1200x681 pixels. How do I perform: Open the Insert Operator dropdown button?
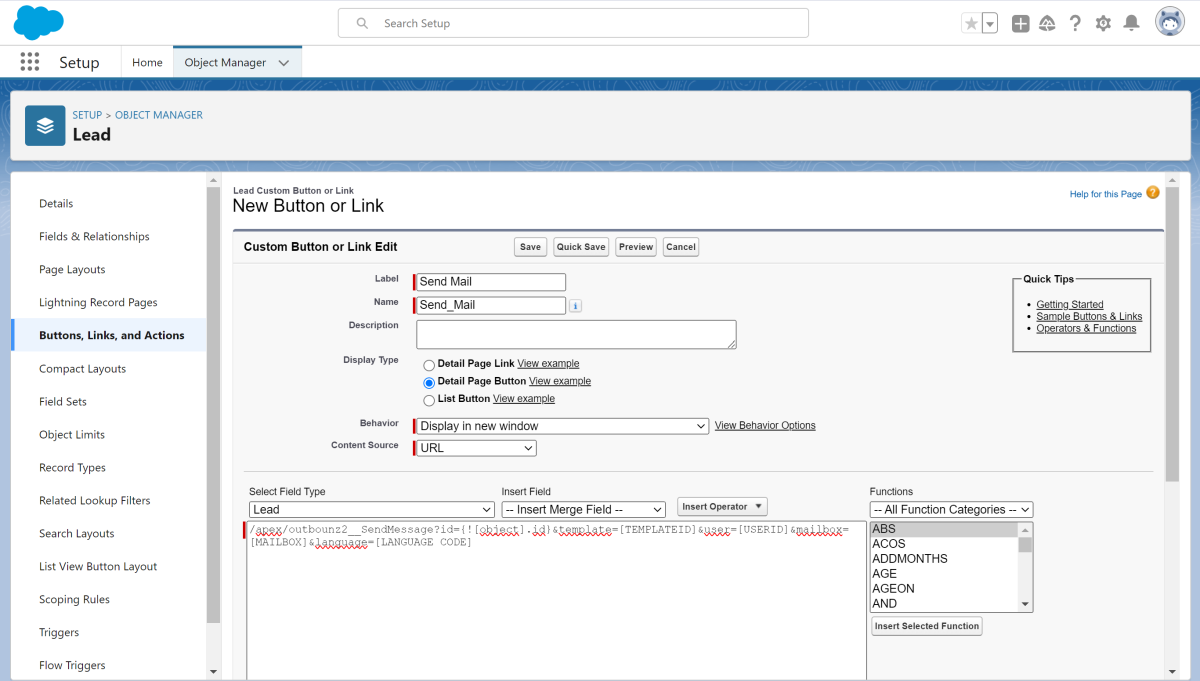pos(722,507)
